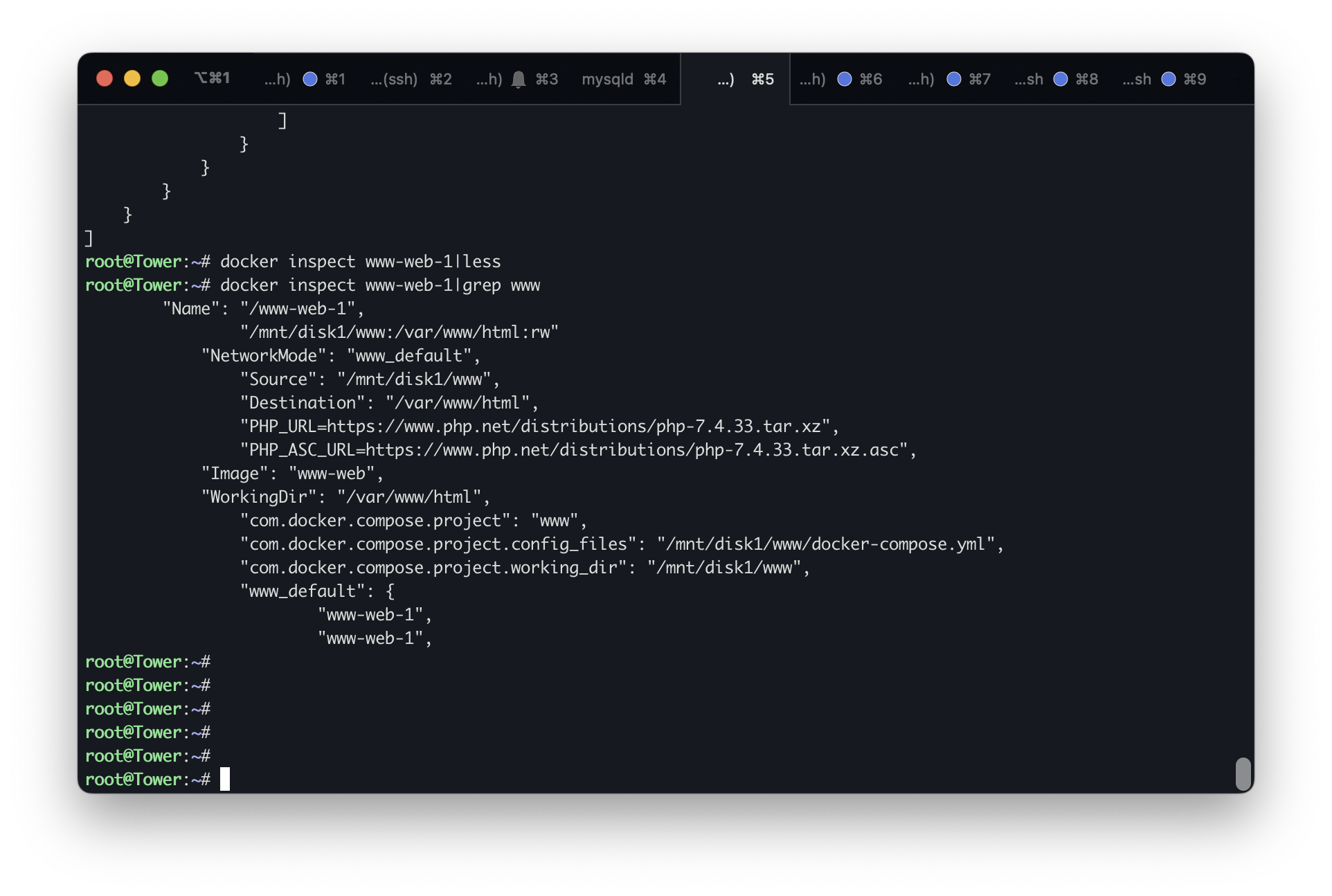Click the compose project.working_dir line
The width and height of the screenshot is (1332, 896).
coord(525,568)
